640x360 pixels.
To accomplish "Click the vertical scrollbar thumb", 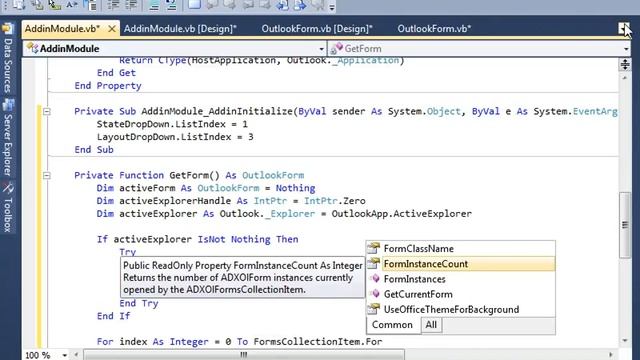I will pyautogui.click(x=625, y=224).
